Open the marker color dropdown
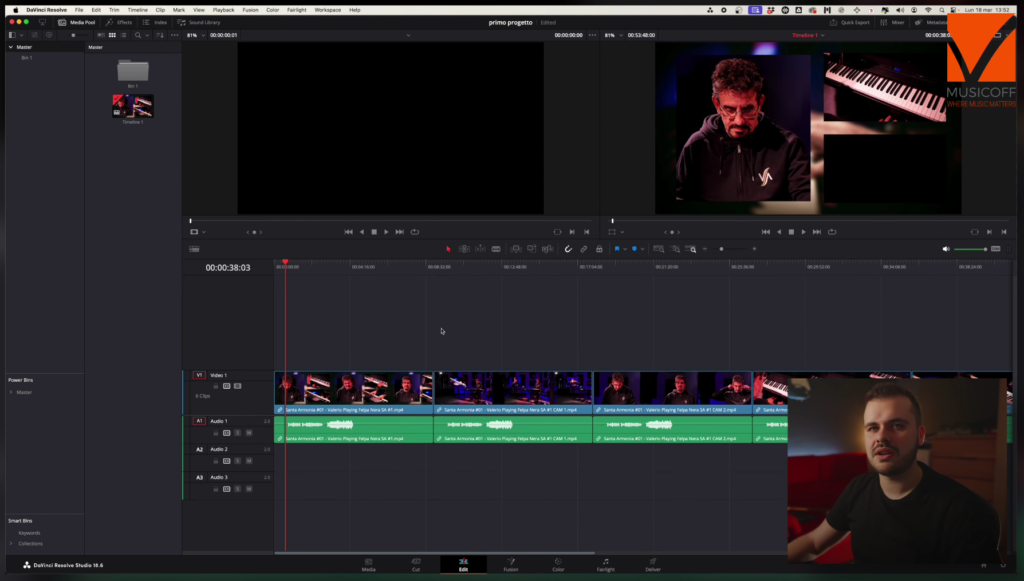1024x581 pixels. [643, 248]
